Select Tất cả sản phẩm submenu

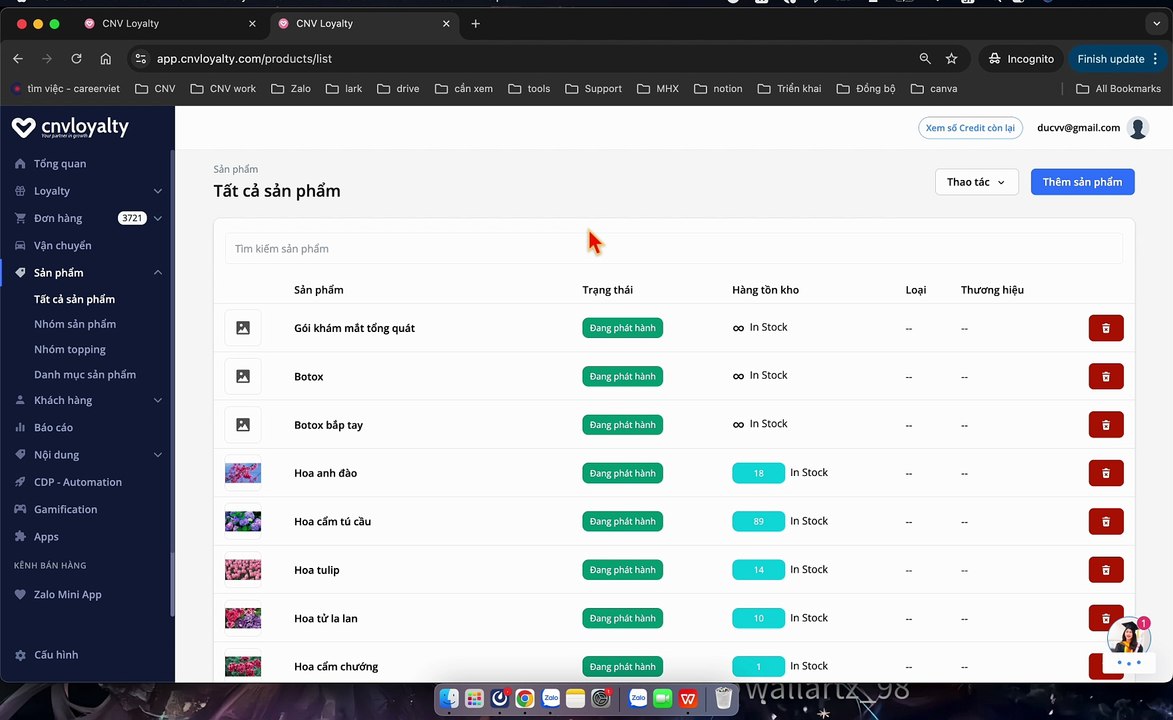[74, 299]
